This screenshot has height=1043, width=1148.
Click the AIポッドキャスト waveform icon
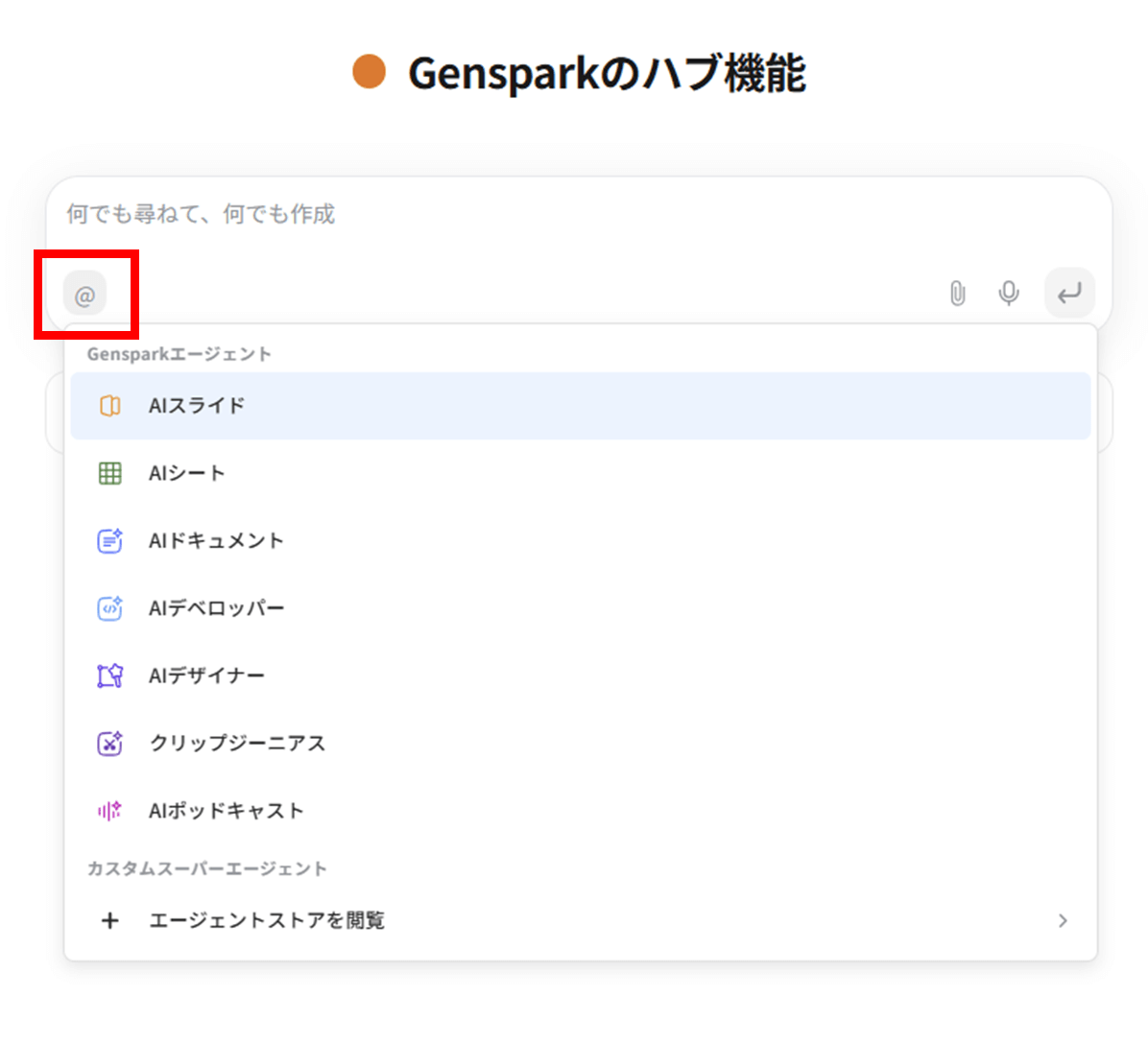coord(110,811)
